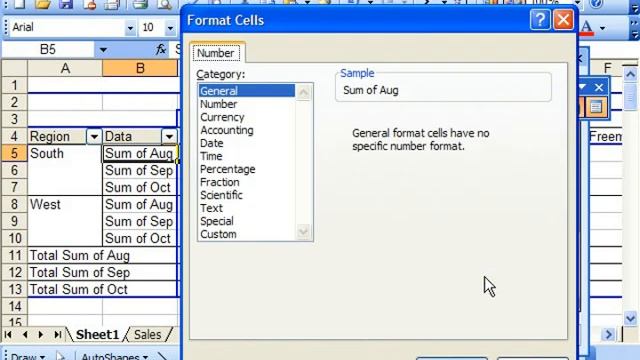This screenshot has width=640, height=360.
Task: Click the worksheet horizontal scroll right arrow
Action: tap(609, 335)
